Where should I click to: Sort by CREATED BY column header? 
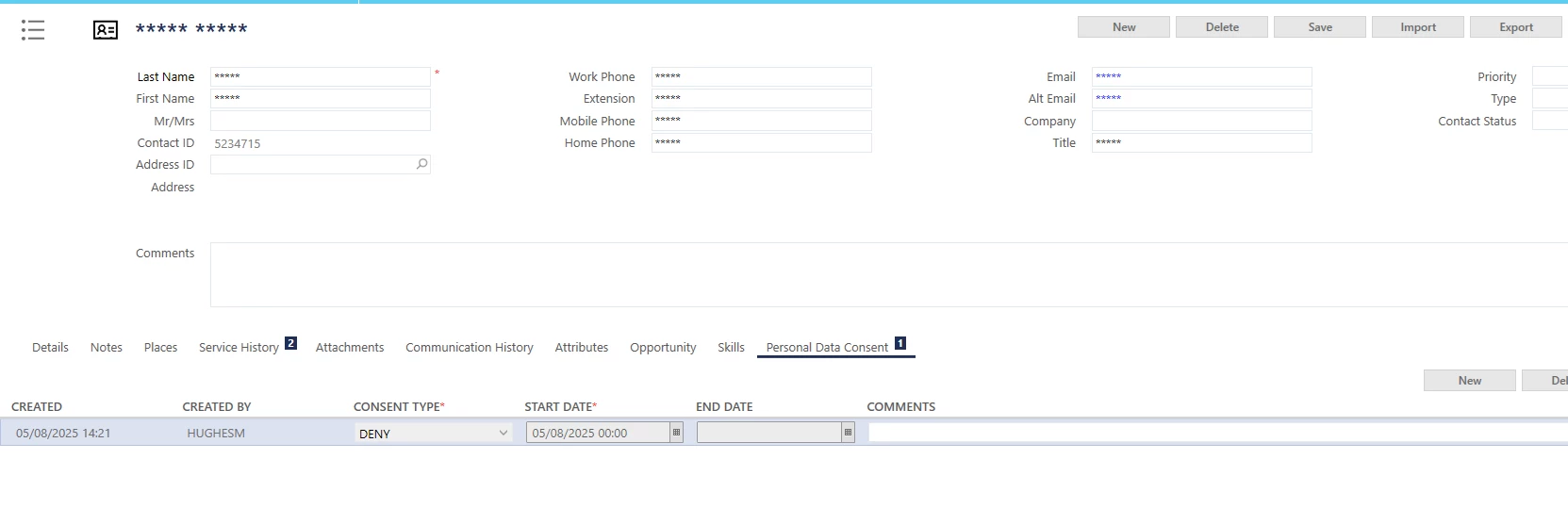tap(217, 407)
